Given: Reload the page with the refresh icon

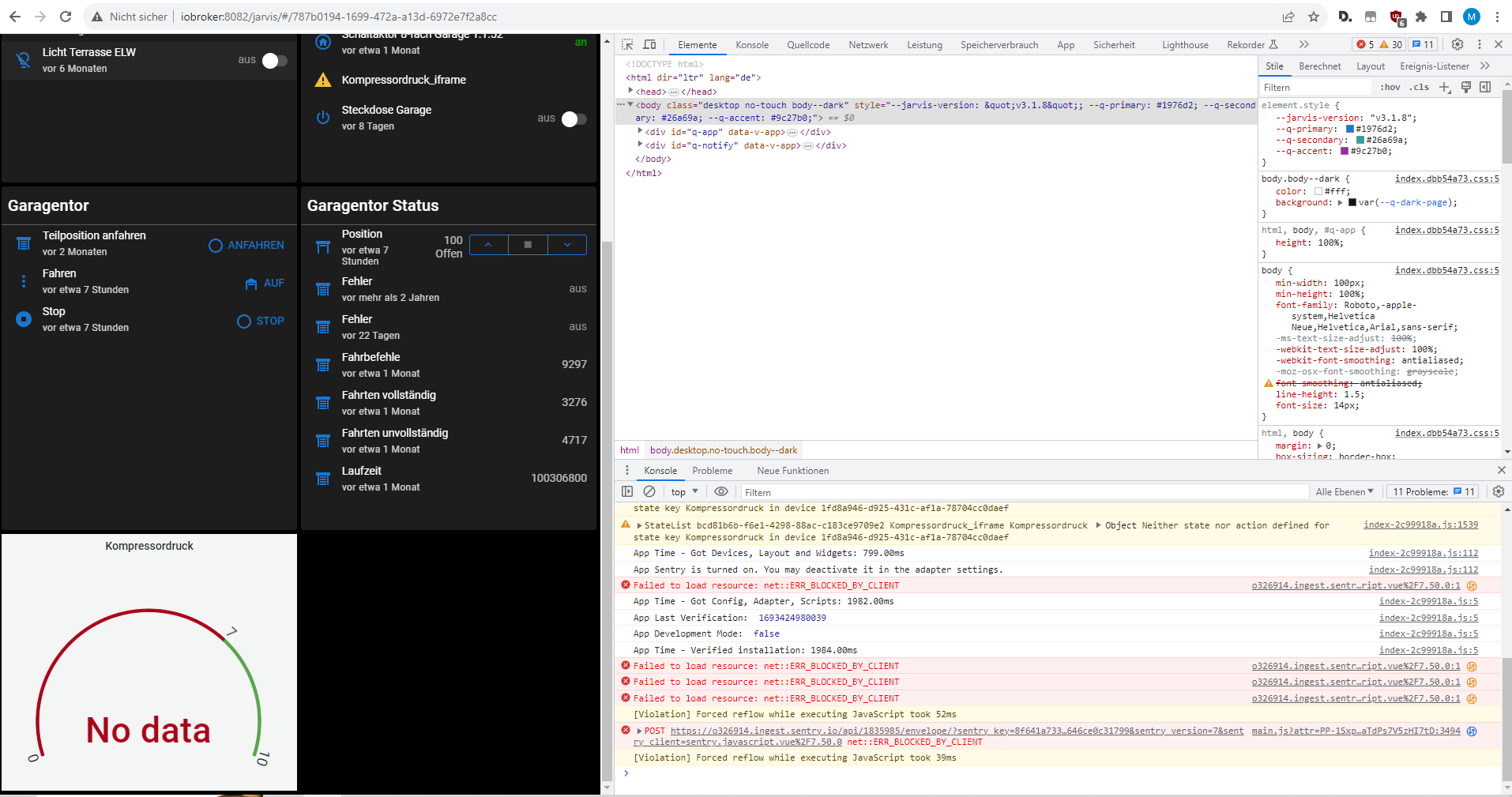Looking at the screenshot, I should 66,17.
